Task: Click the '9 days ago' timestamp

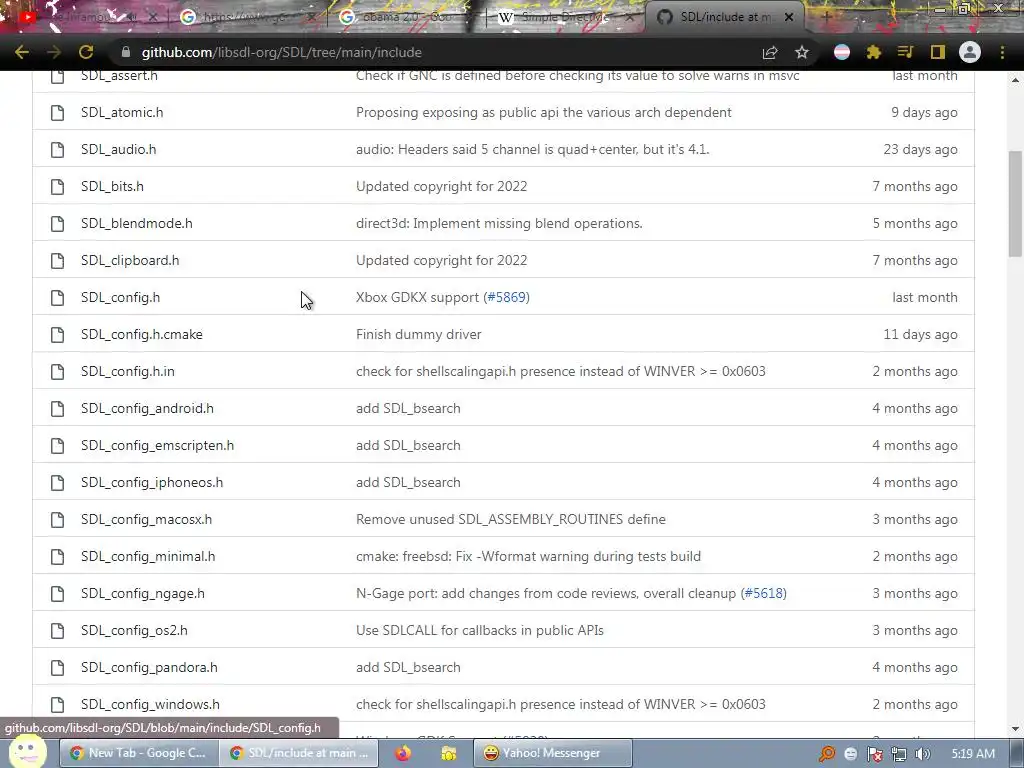Action: click(924, 112)
